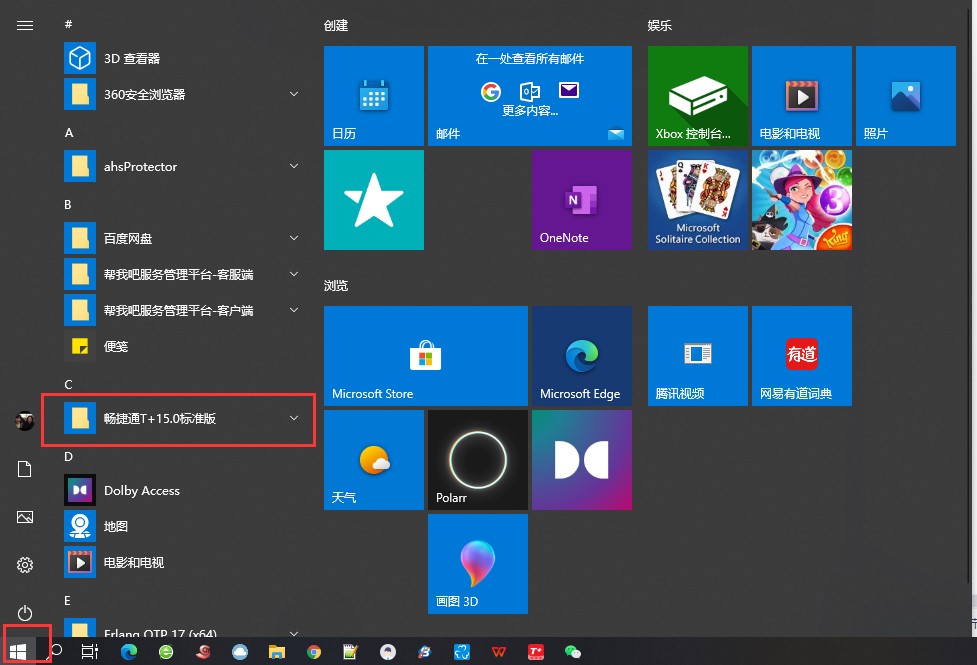Open the 天气 weather tile
The image size is (977, 665).
(374, 460)
